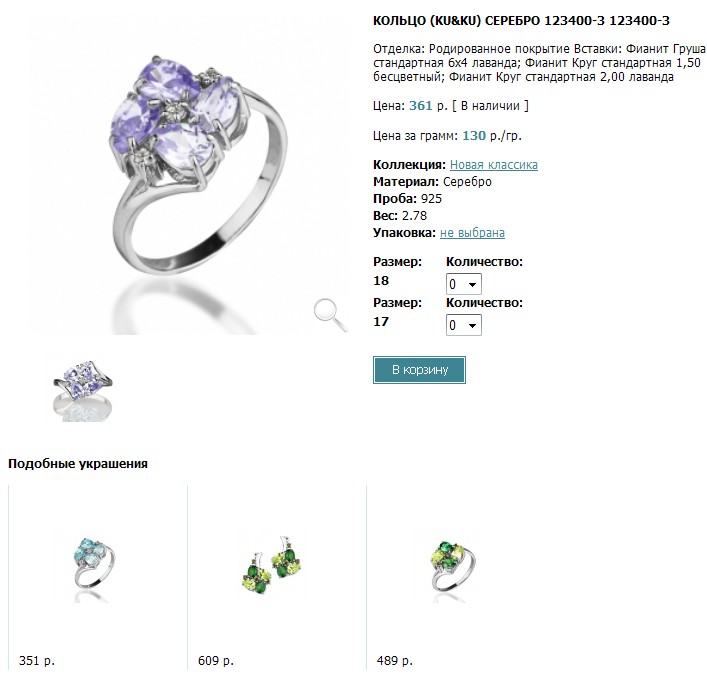The height and width of the screenshot is (674, 707).
Task: Click the 351 р. price label
Action: click(37, 661)
